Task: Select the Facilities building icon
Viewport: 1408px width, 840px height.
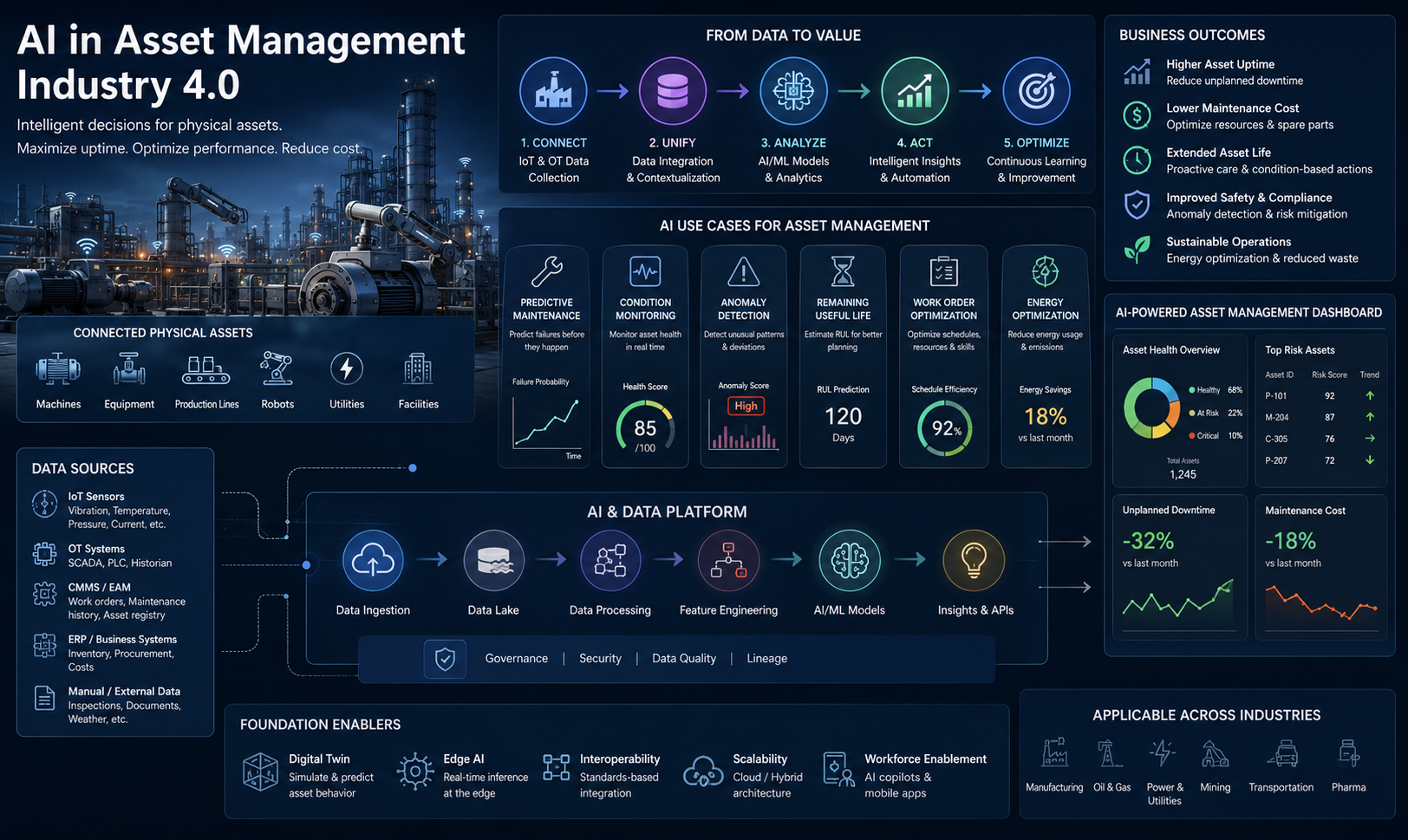Action: 418,369
